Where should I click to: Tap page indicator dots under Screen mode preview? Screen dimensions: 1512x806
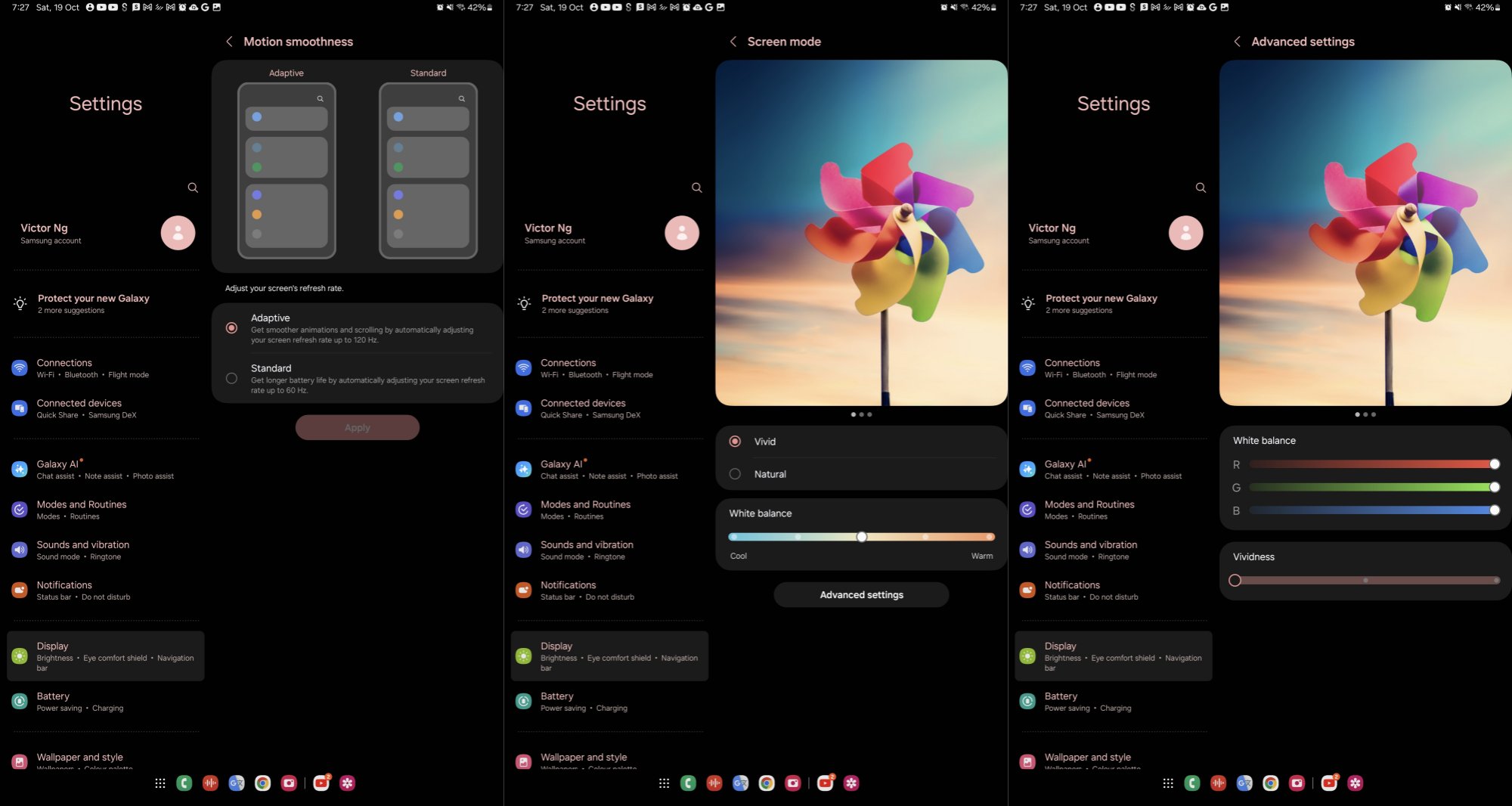[861, 414]
